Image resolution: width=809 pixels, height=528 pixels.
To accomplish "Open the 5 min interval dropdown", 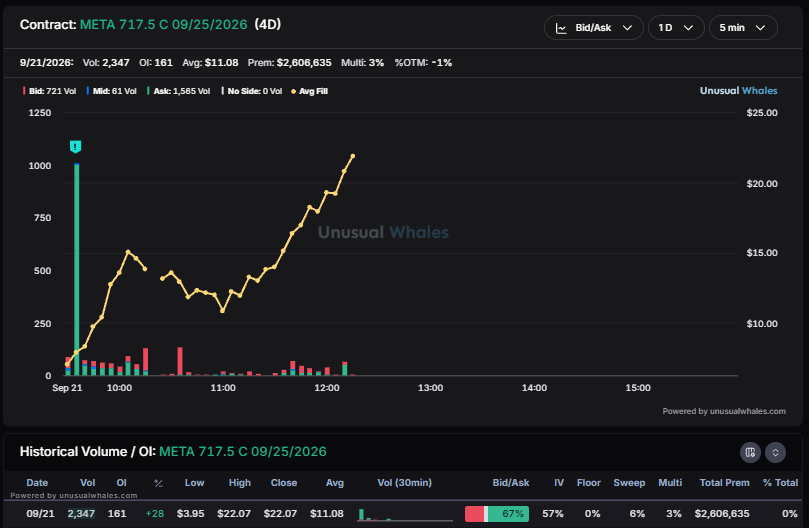I will [743, 28].
